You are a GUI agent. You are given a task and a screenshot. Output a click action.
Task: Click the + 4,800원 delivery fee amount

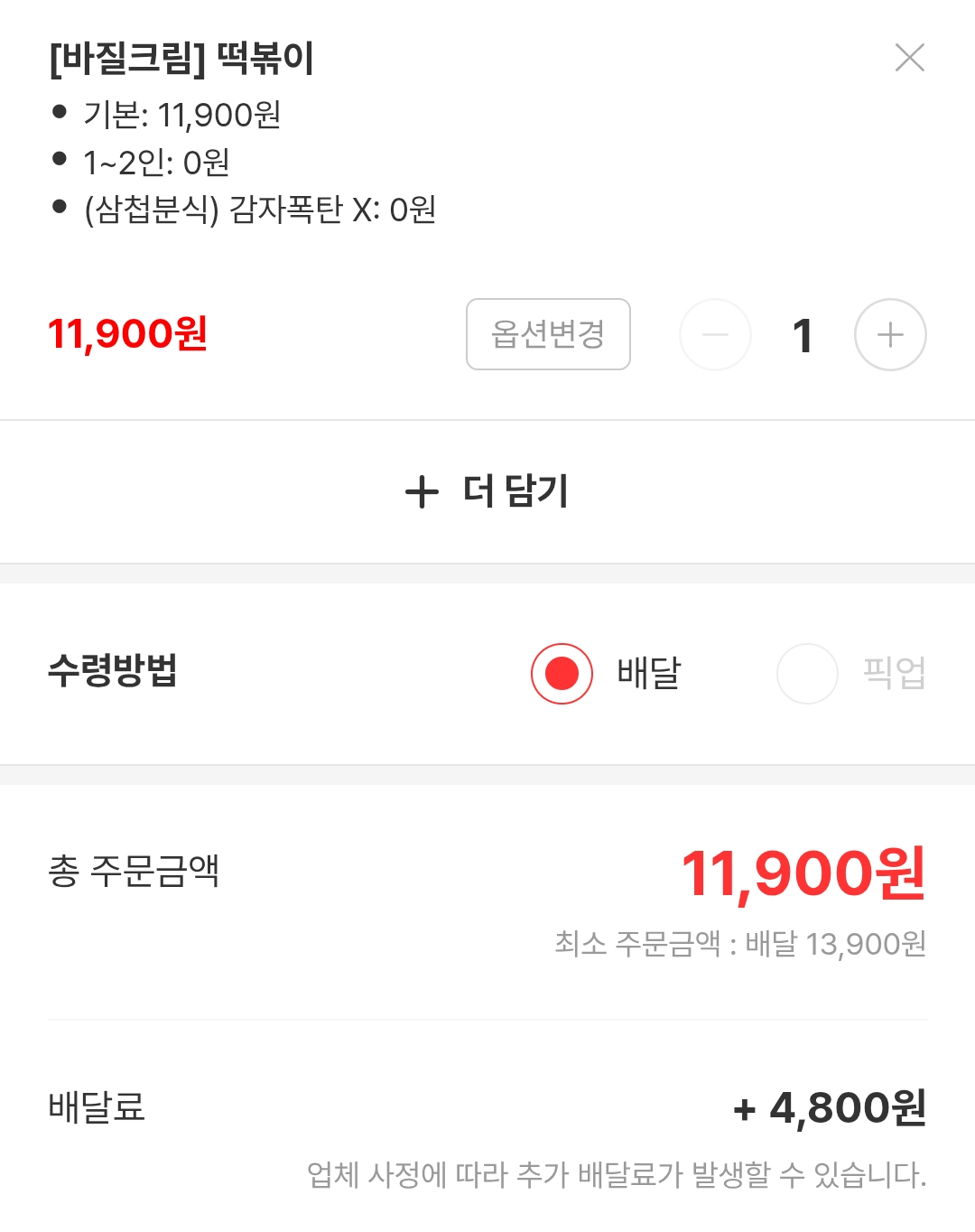[x=830, y=1107]
